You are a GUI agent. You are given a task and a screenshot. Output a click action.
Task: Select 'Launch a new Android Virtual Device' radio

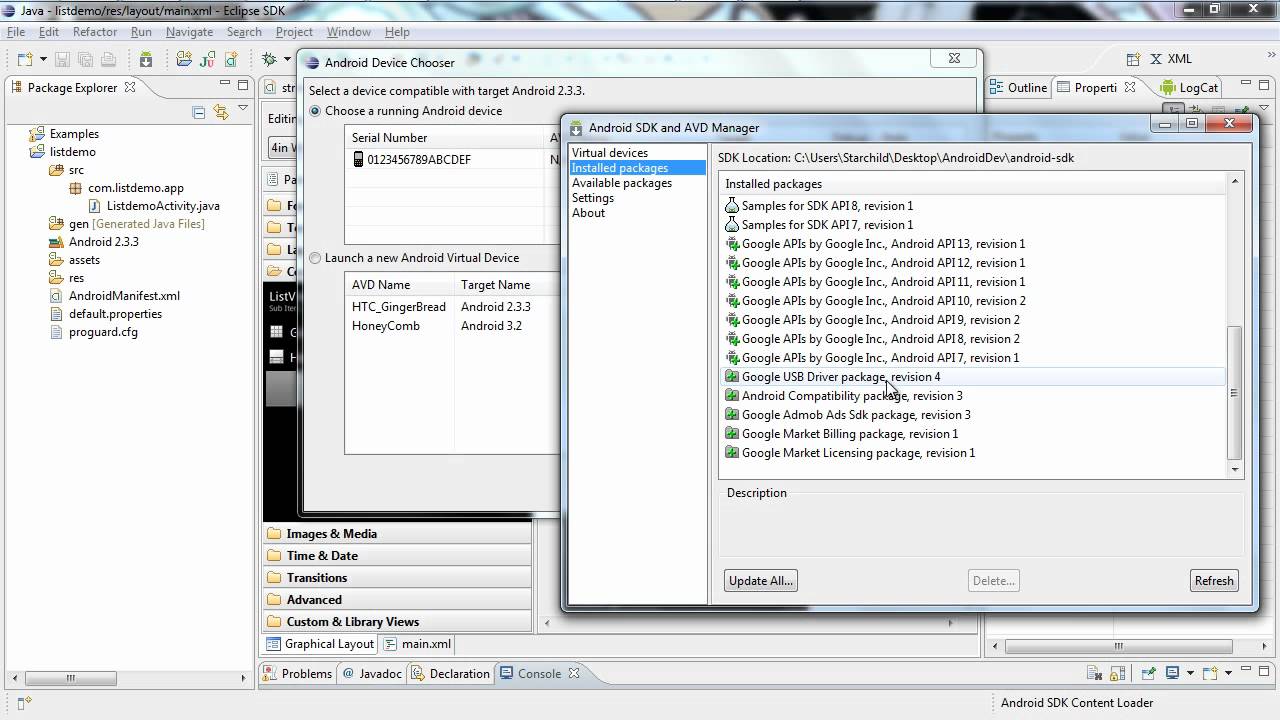tap(316, 258)
